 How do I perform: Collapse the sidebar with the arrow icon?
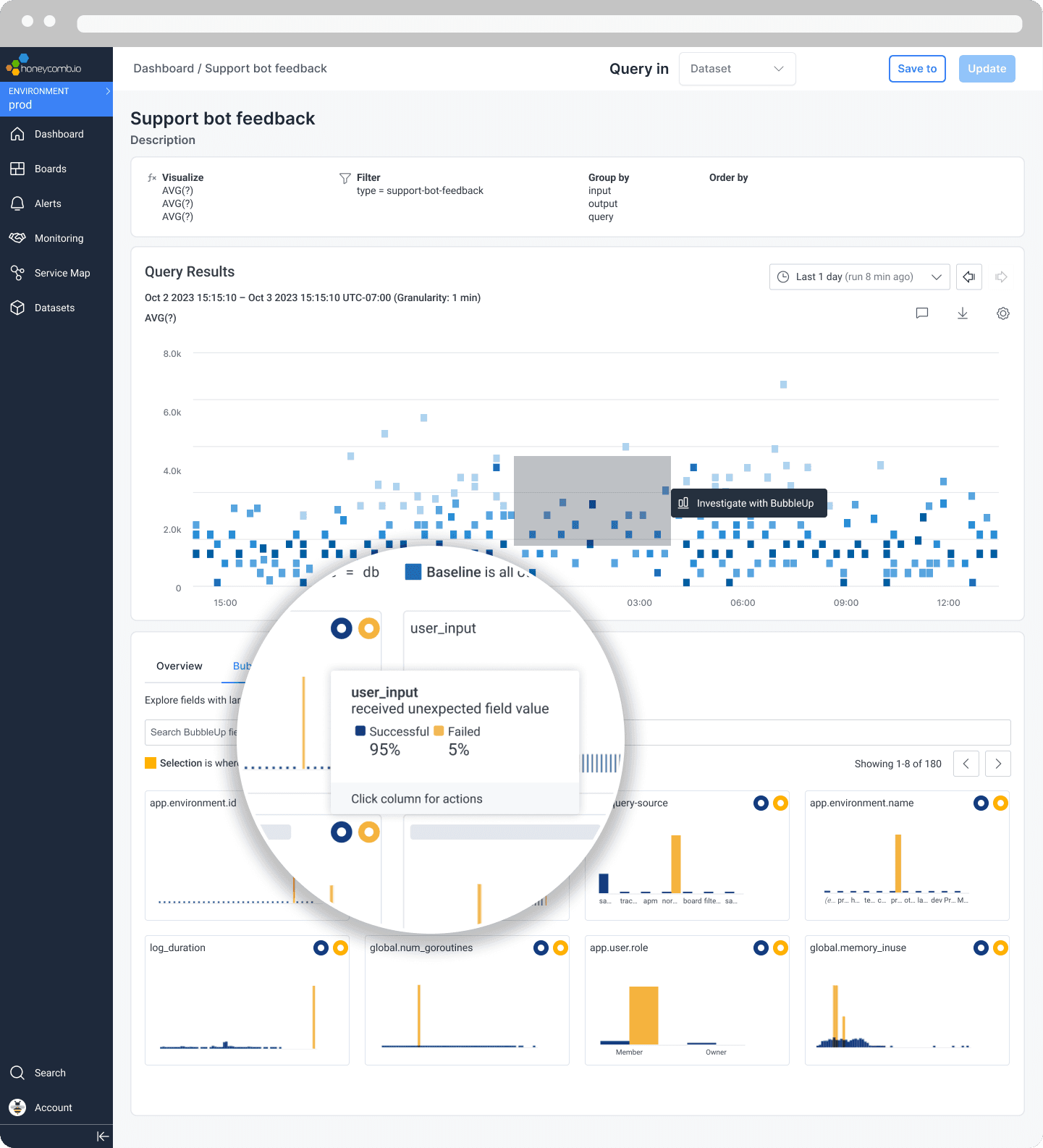(x=103, y=1136)
